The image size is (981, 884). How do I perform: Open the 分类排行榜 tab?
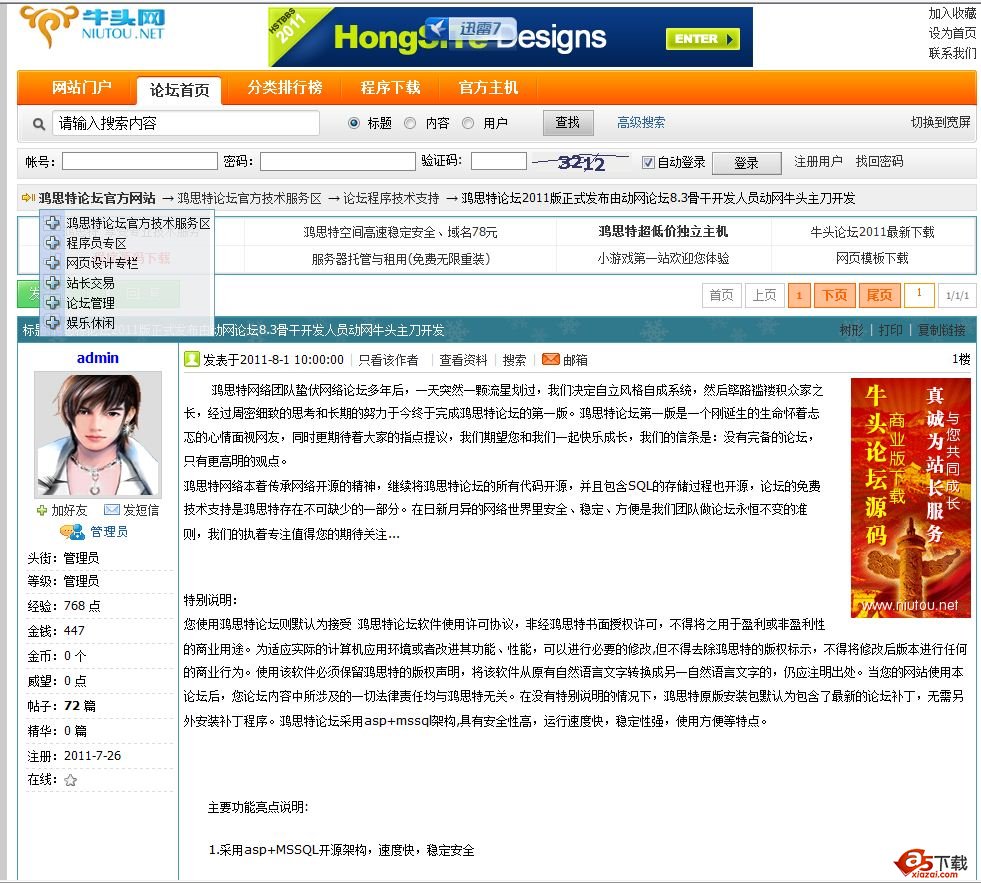[x=285, y=88]
